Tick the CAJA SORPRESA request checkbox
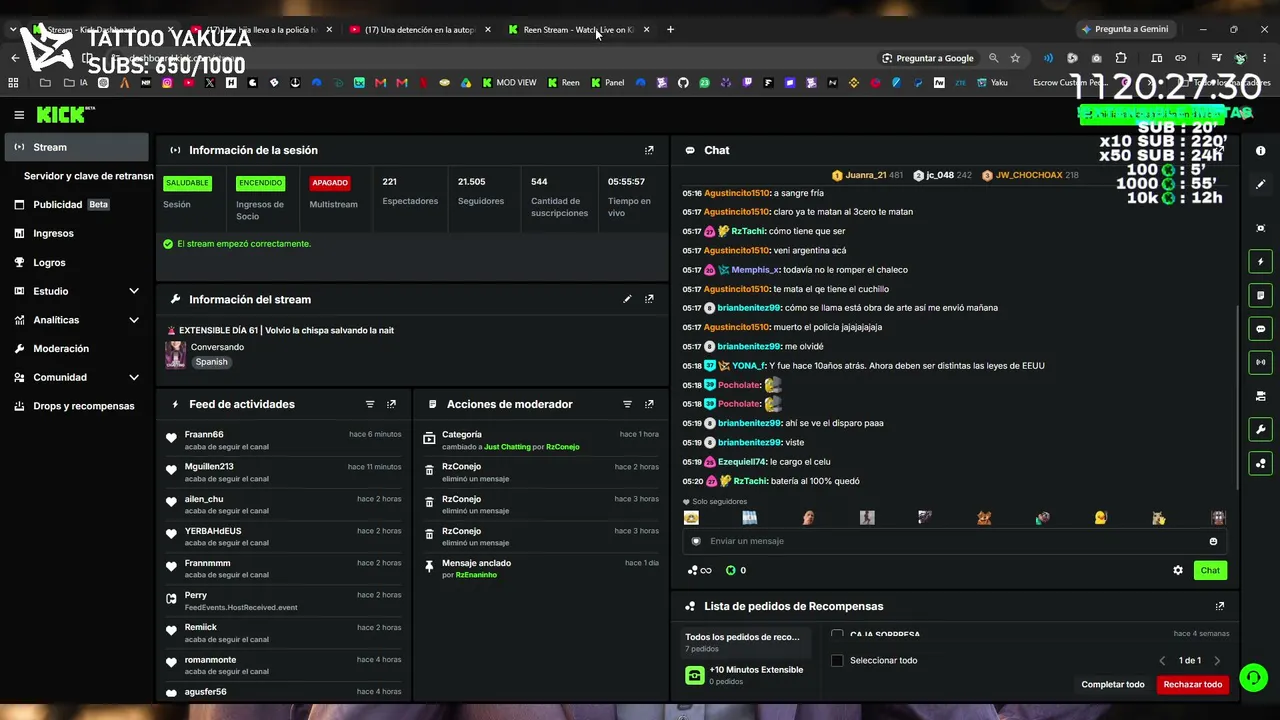This screenshot has height=720, width=1280. point(837,634)
